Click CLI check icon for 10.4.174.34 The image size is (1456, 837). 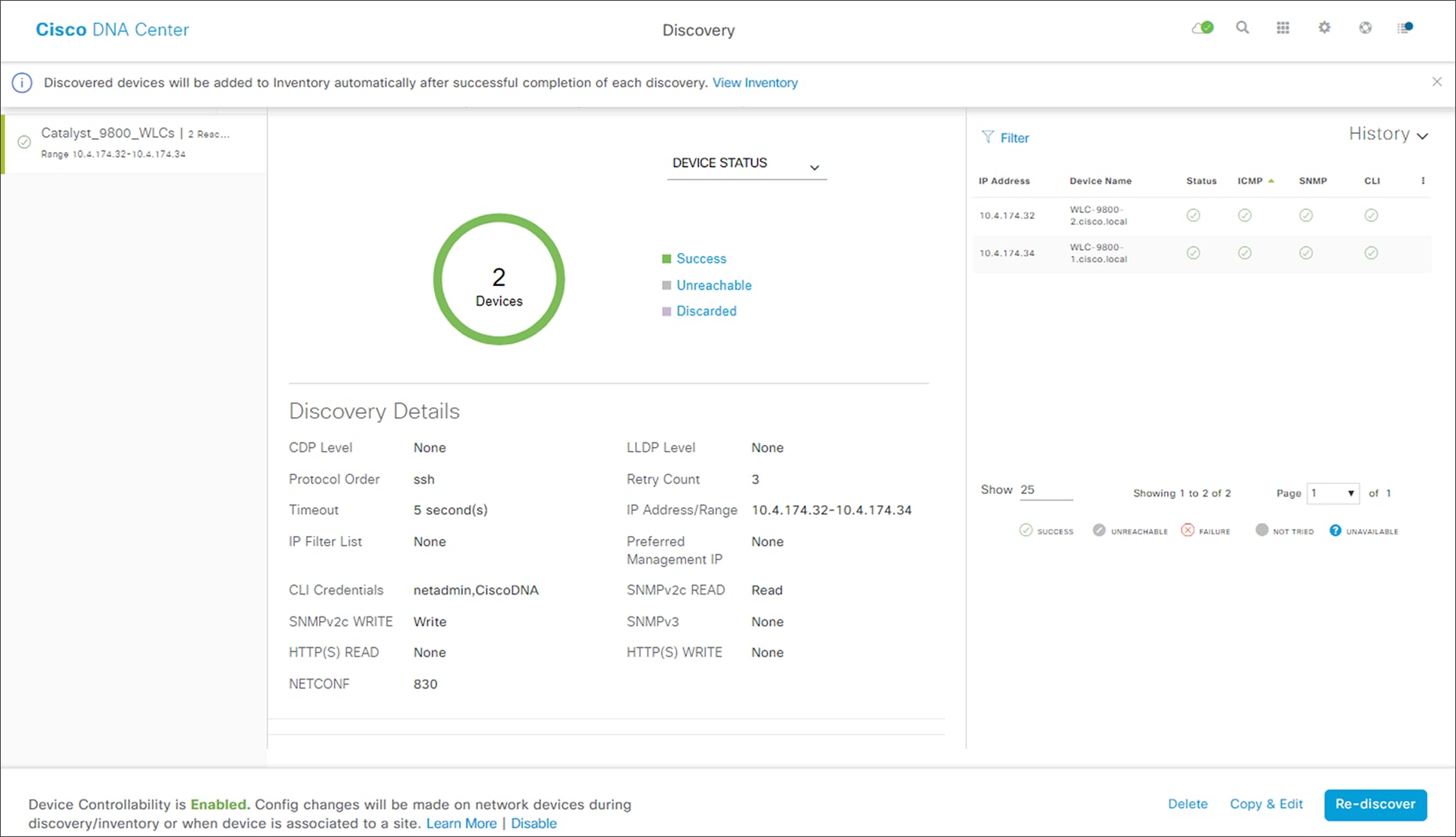(x=1371, y=253)
